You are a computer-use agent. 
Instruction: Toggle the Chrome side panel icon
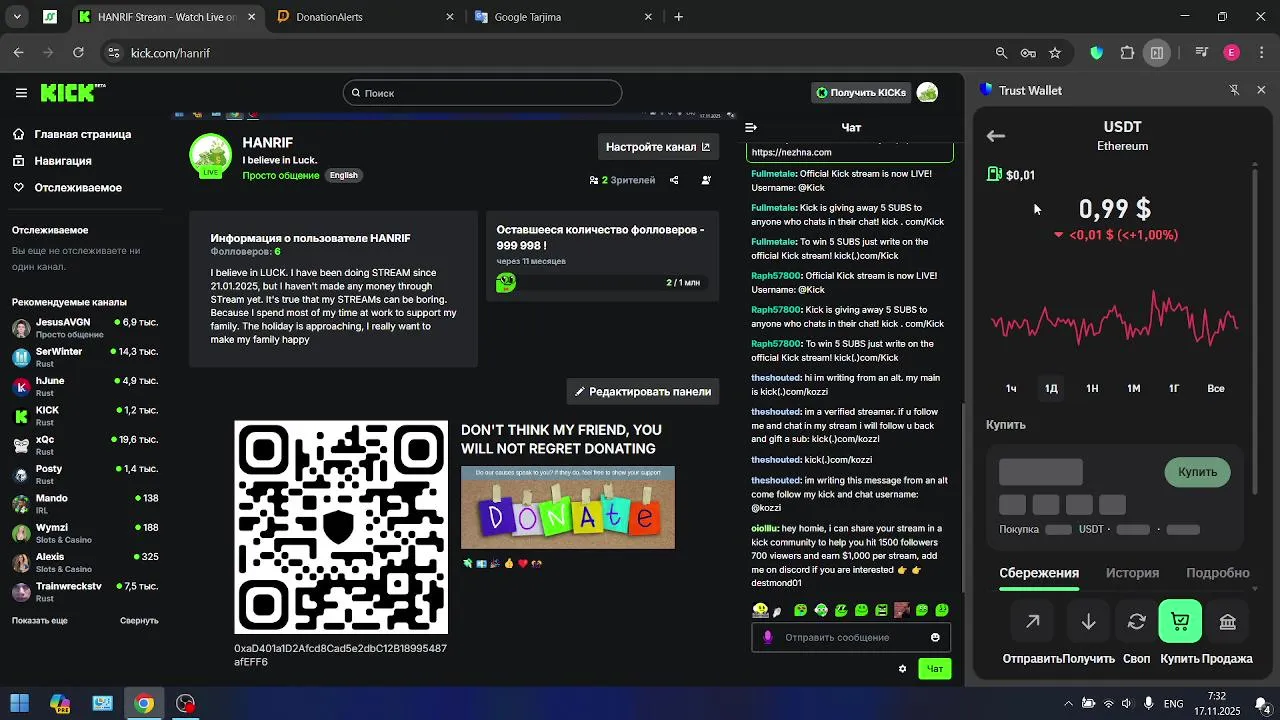(x=1157, y=53)
